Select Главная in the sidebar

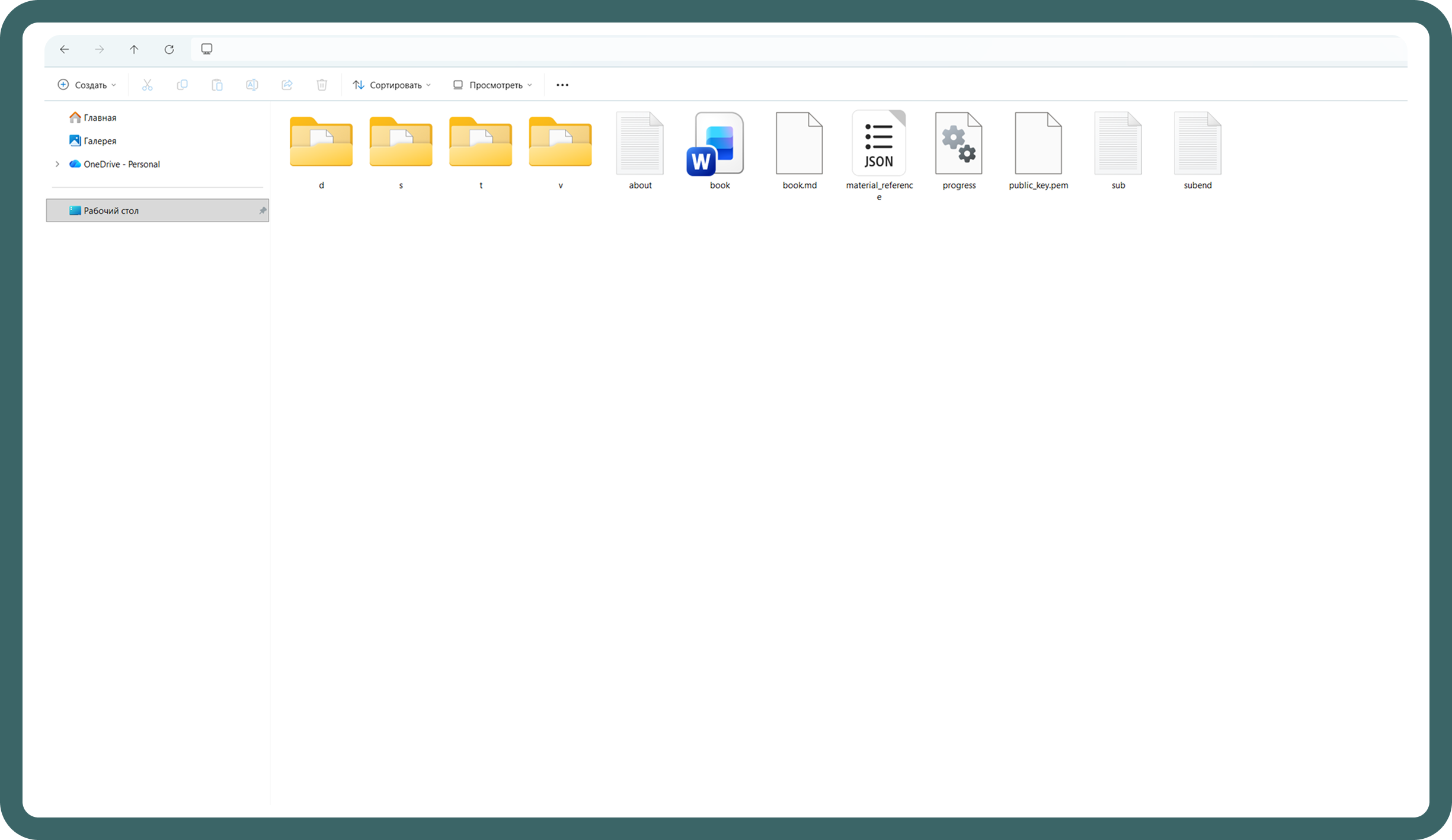click(x=99, y=117)
